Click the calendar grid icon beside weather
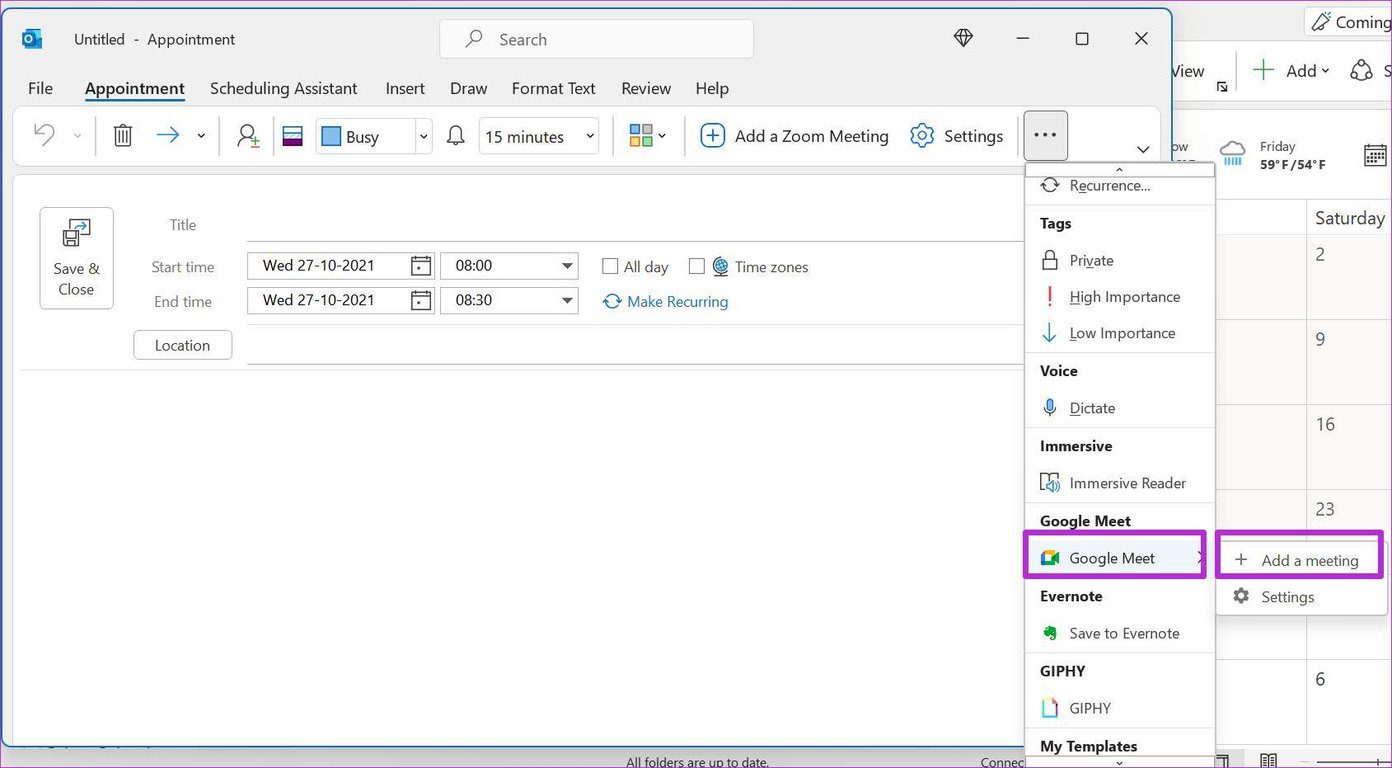Viewport: 1392px width, 768px height. (x=1376, y=154)
